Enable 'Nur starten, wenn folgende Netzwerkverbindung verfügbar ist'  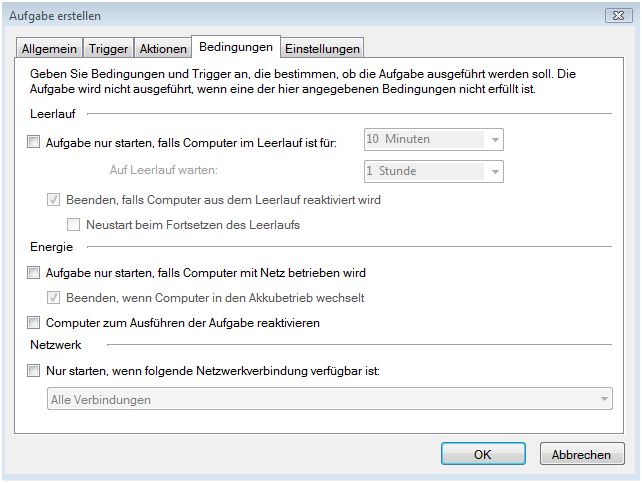tap(34, 370)
